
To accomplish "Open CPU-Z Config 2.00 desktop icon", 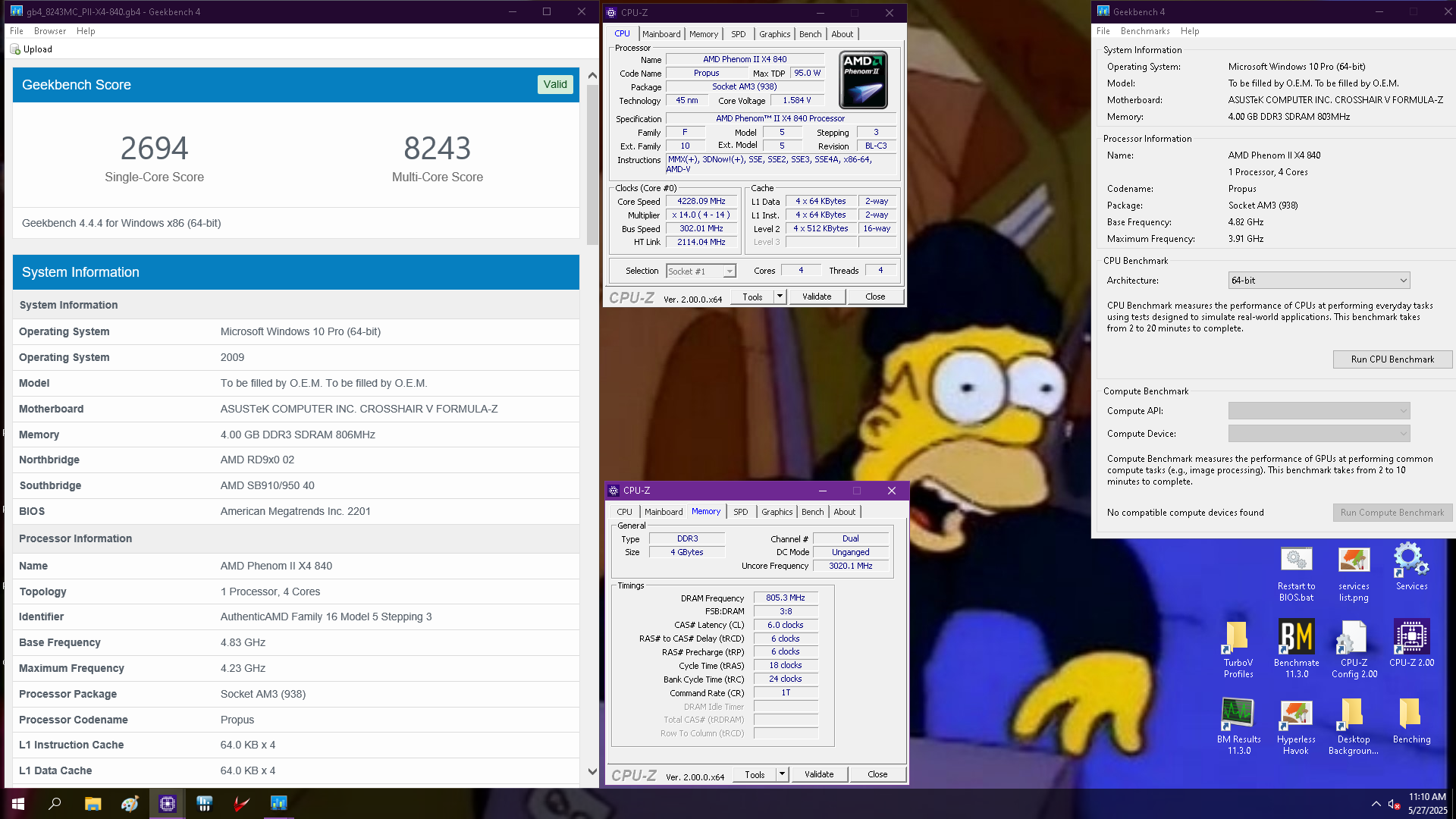I will (1354, 649).
